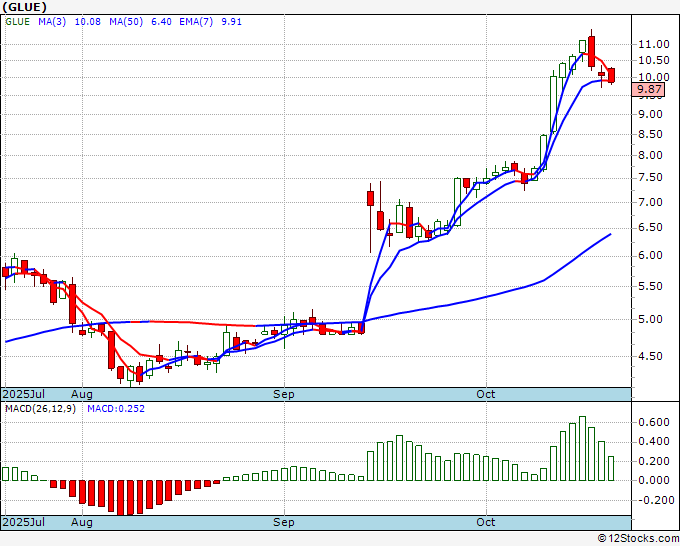The height and width of the screenshot is (546, 680).
Task: Click the 4.50 price axis label
Action: pos(651,356)
